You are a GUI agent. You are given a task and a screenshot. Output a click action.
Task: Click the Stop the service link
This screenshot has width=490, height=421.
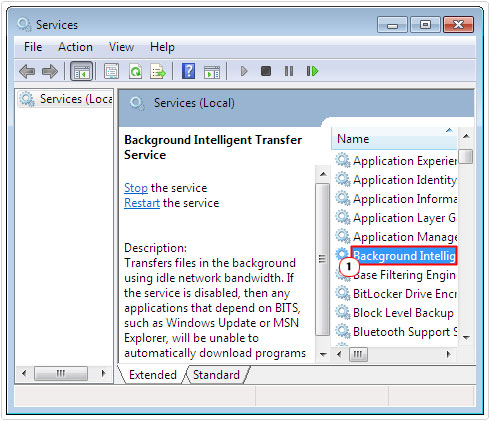[136, 188]
